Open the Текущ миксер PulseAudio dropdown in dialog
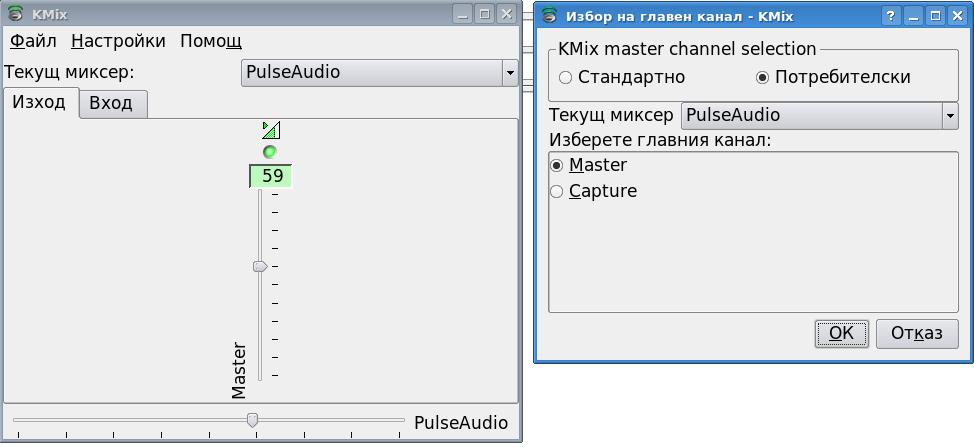 coord(820,115)
